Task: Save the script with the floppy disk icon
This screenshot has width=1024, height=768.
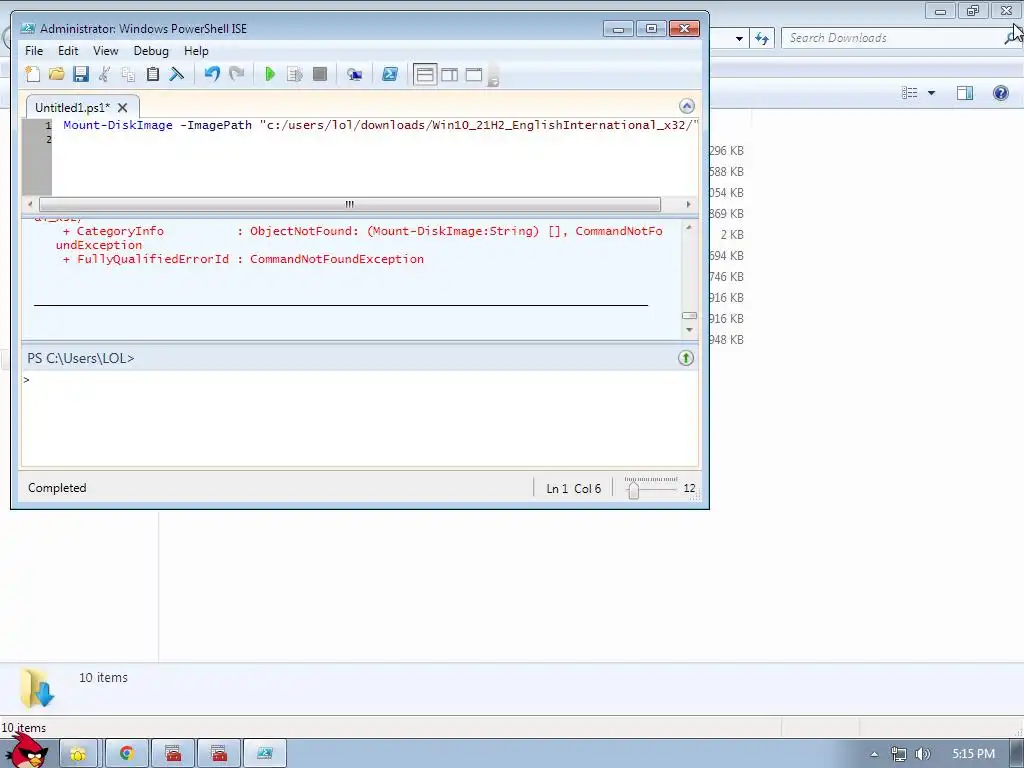Action: click(80, 74)
